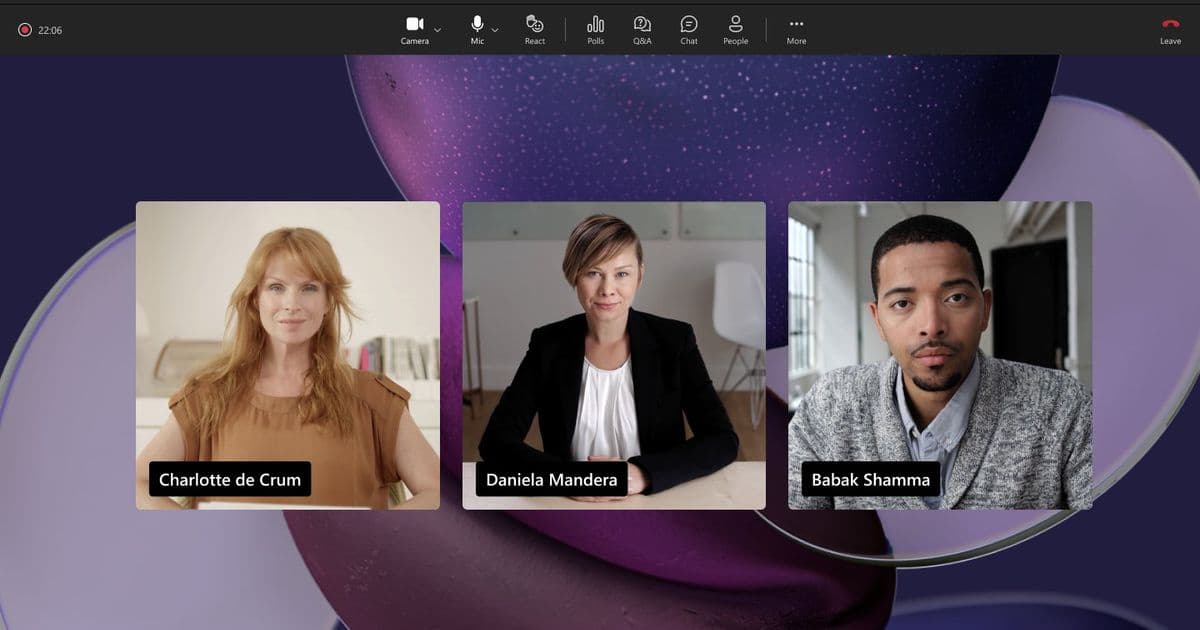Screen dimensions: 1200x630
Task: Open the Q&A panel
Action: 642,27
